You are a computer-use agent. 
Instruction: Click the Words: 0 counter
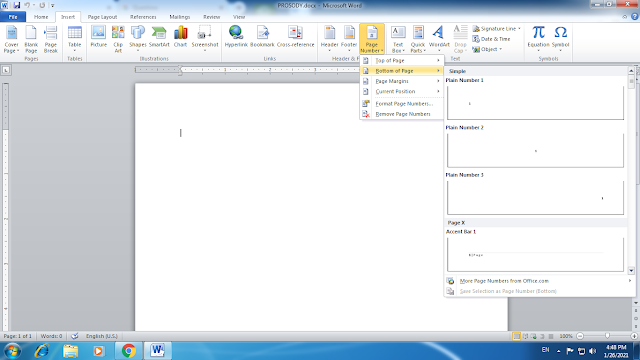[51, 336]
